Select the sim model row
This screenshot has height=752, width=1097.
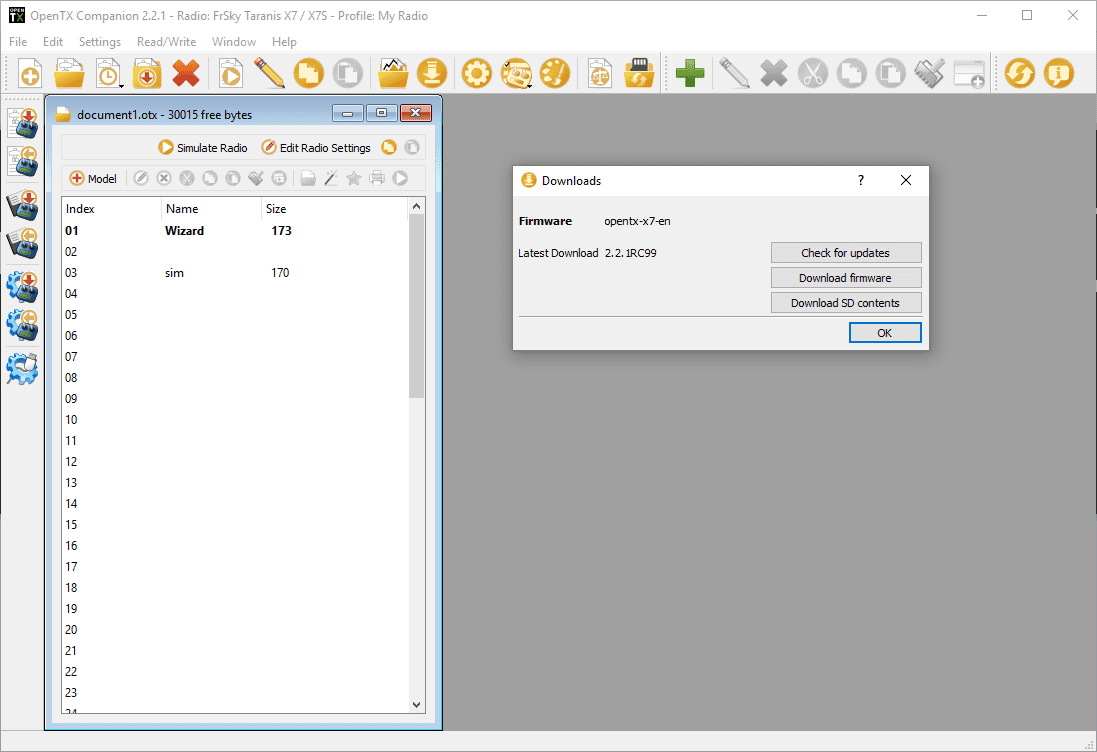[x=234, y=273]
